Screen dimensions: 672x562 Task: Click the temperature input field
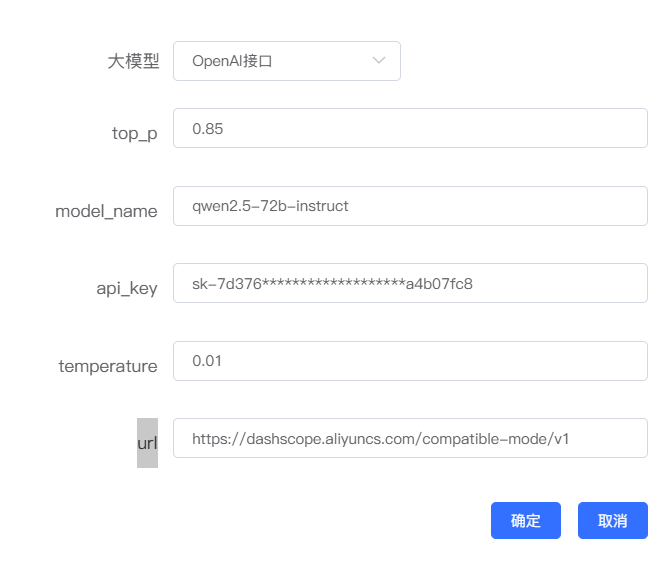[410, 361]
